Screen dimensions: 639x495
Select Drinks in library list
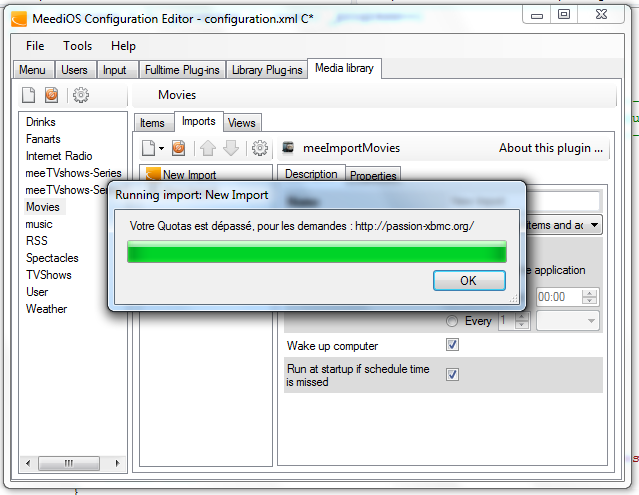tap(41, 122)
